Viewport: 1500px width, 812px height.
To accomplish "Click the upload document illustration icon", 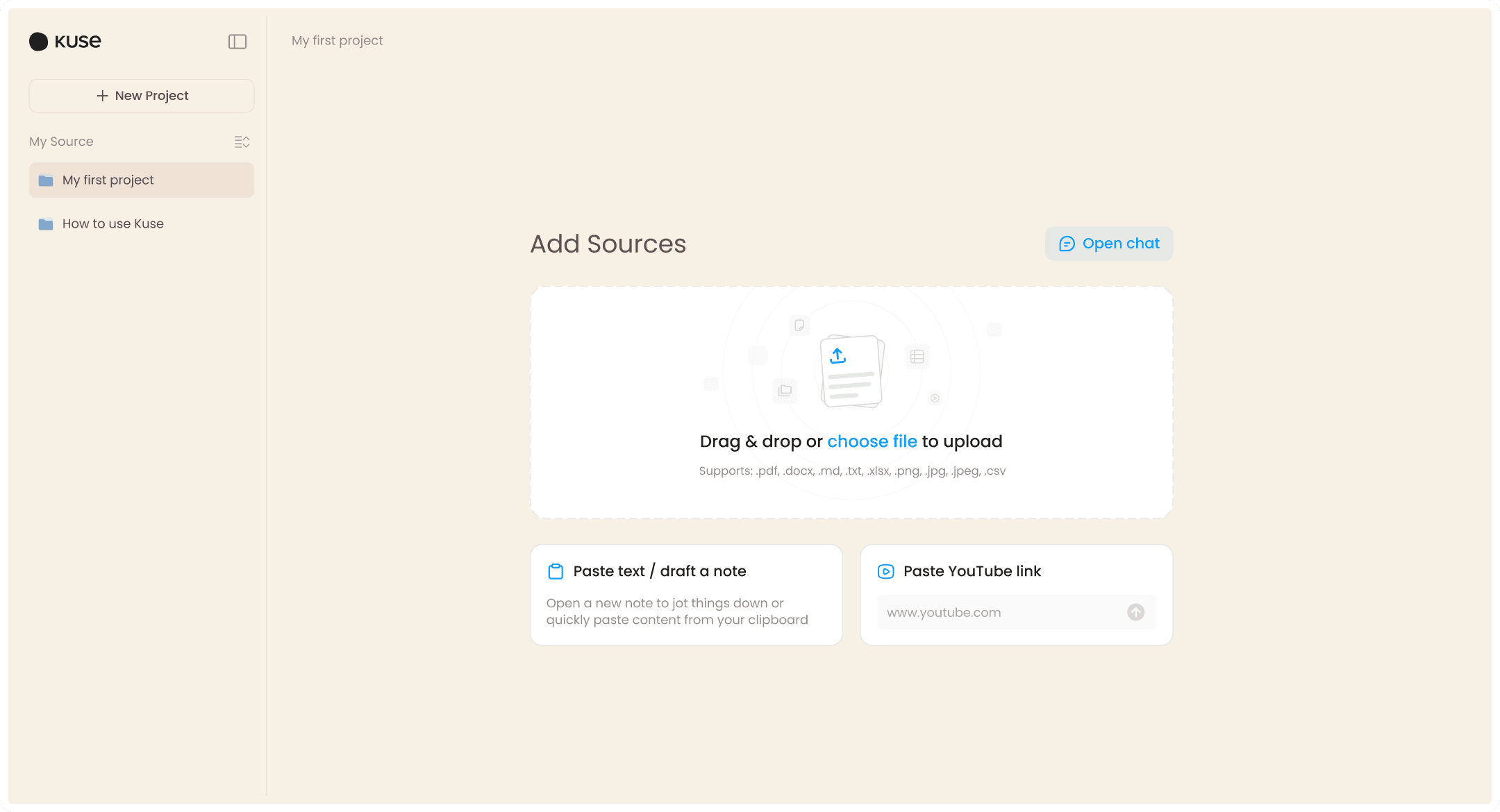I will (851, 371).
